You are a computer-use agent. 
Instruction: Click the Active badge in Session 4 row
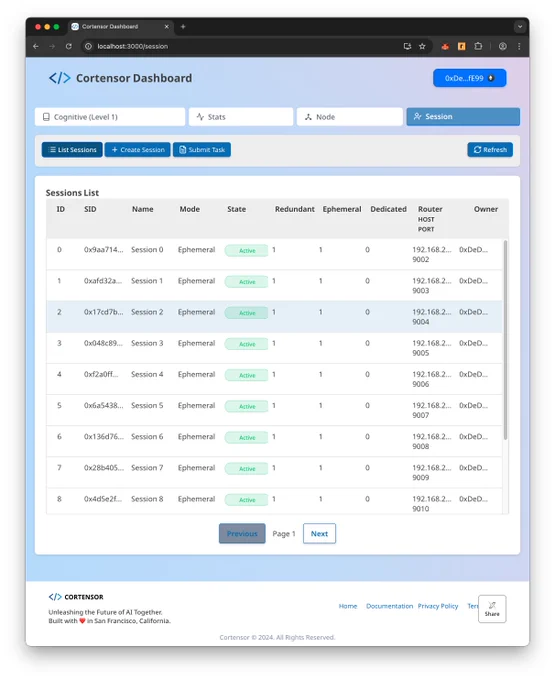click(246, 376)
